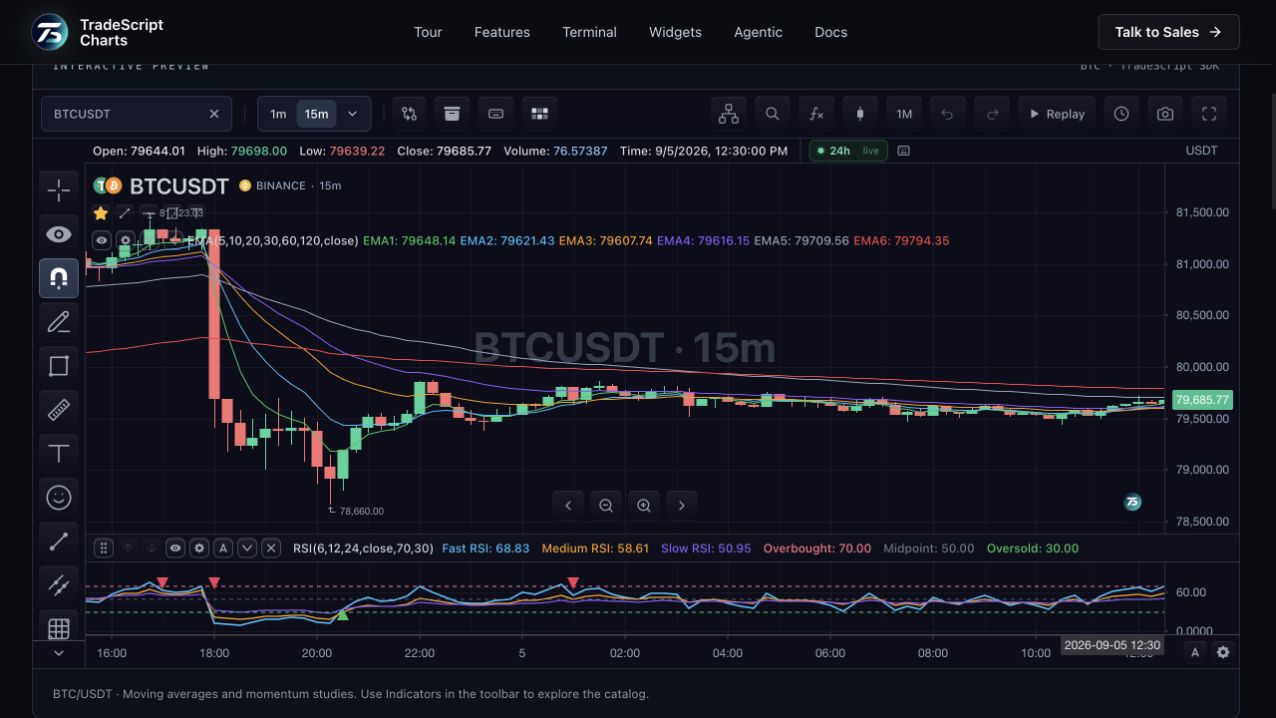The image size is (1276, 718).
Task: Favorite the chart with star icon
Action: point(101,213)
